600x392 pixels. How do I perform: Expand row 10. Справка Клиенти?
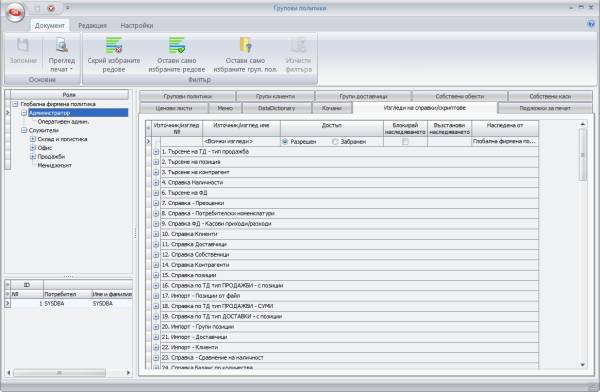[156, 234]
